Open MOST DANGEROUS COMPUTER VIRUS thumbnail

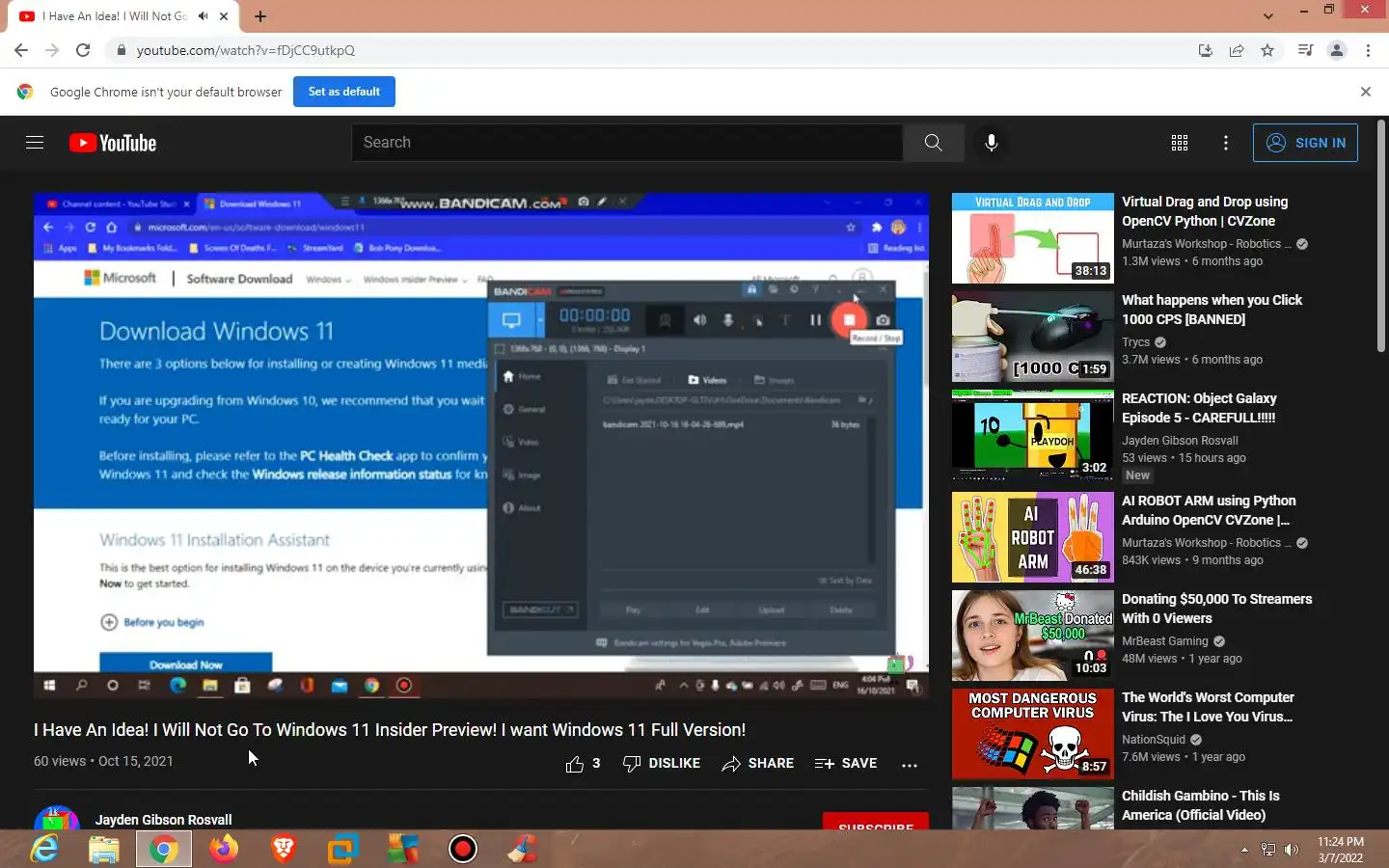(x=1032, y=734)
